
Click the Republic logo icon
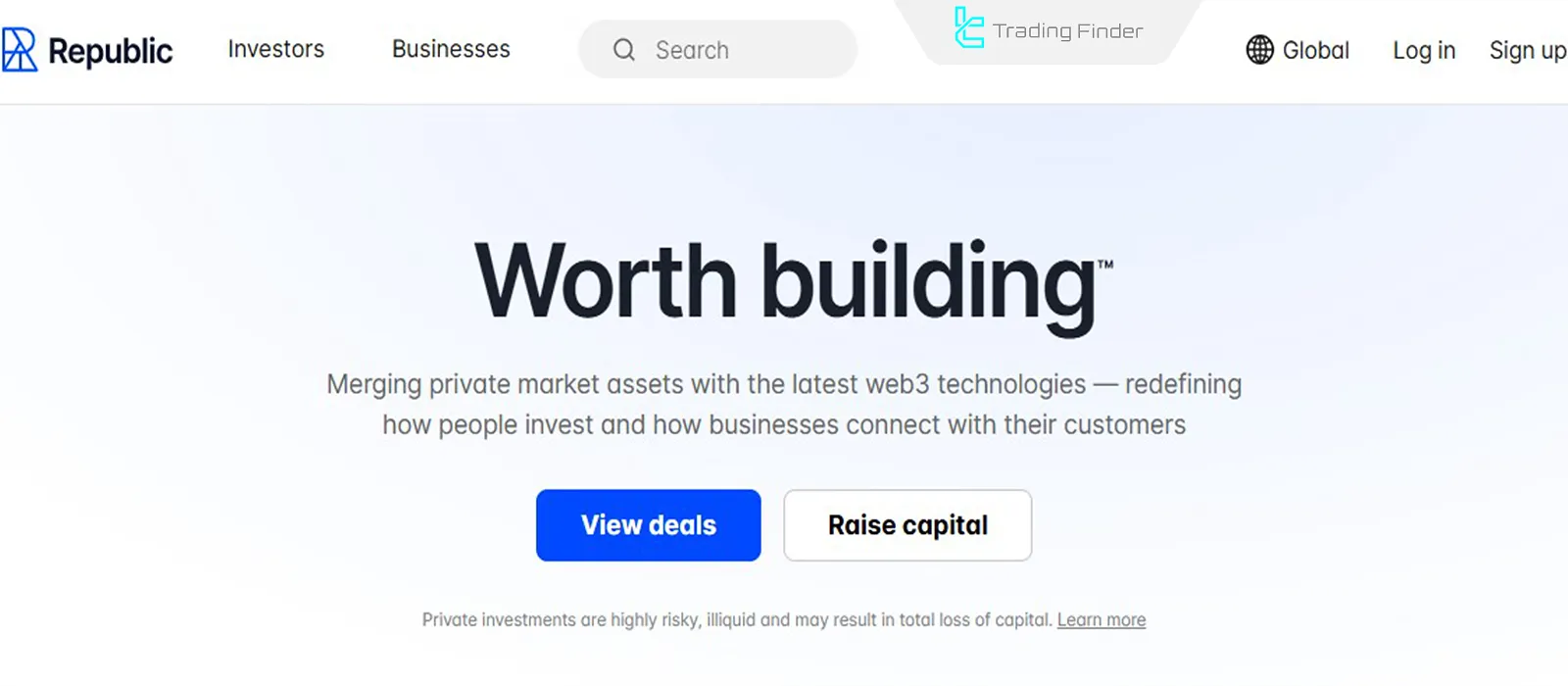pyautogui.click(x=20, y=50)
